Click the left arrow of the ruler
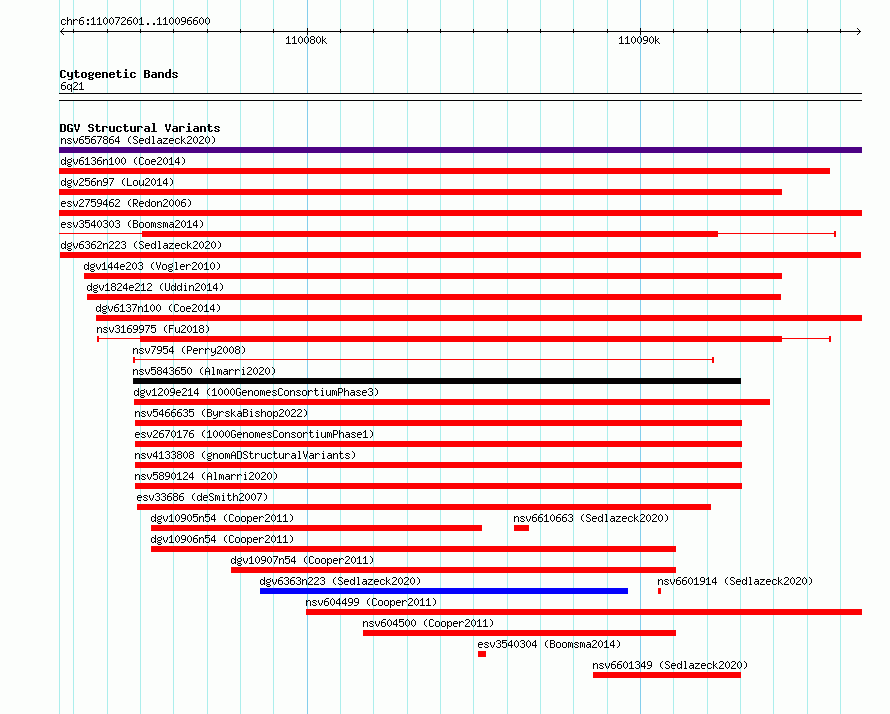The image size is (890, 714). click(63, 32)
